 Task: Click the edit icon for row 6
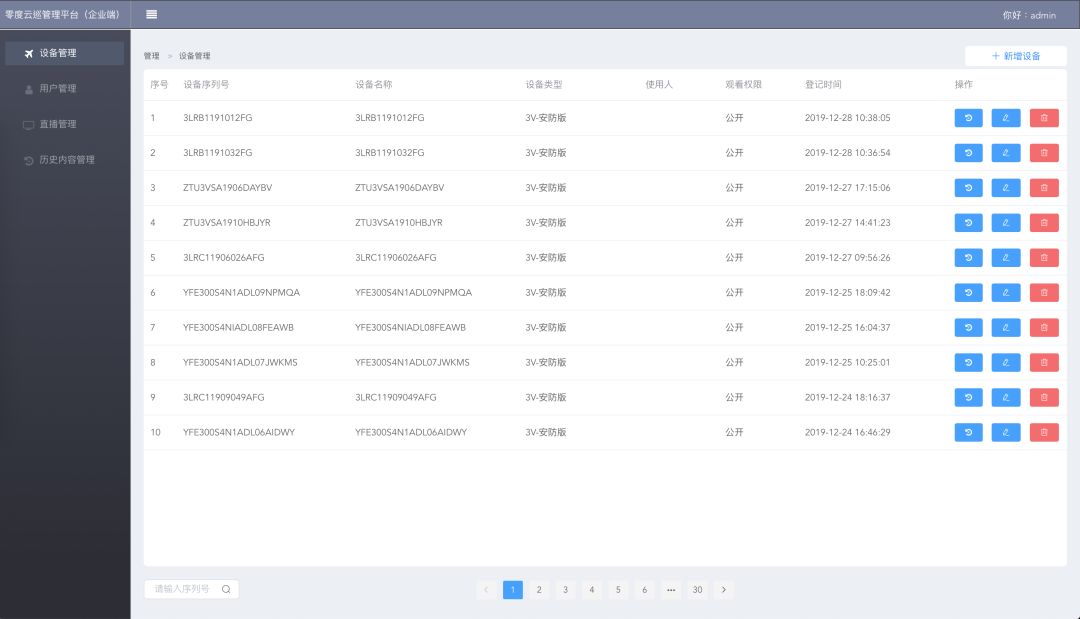[1006, 293]
